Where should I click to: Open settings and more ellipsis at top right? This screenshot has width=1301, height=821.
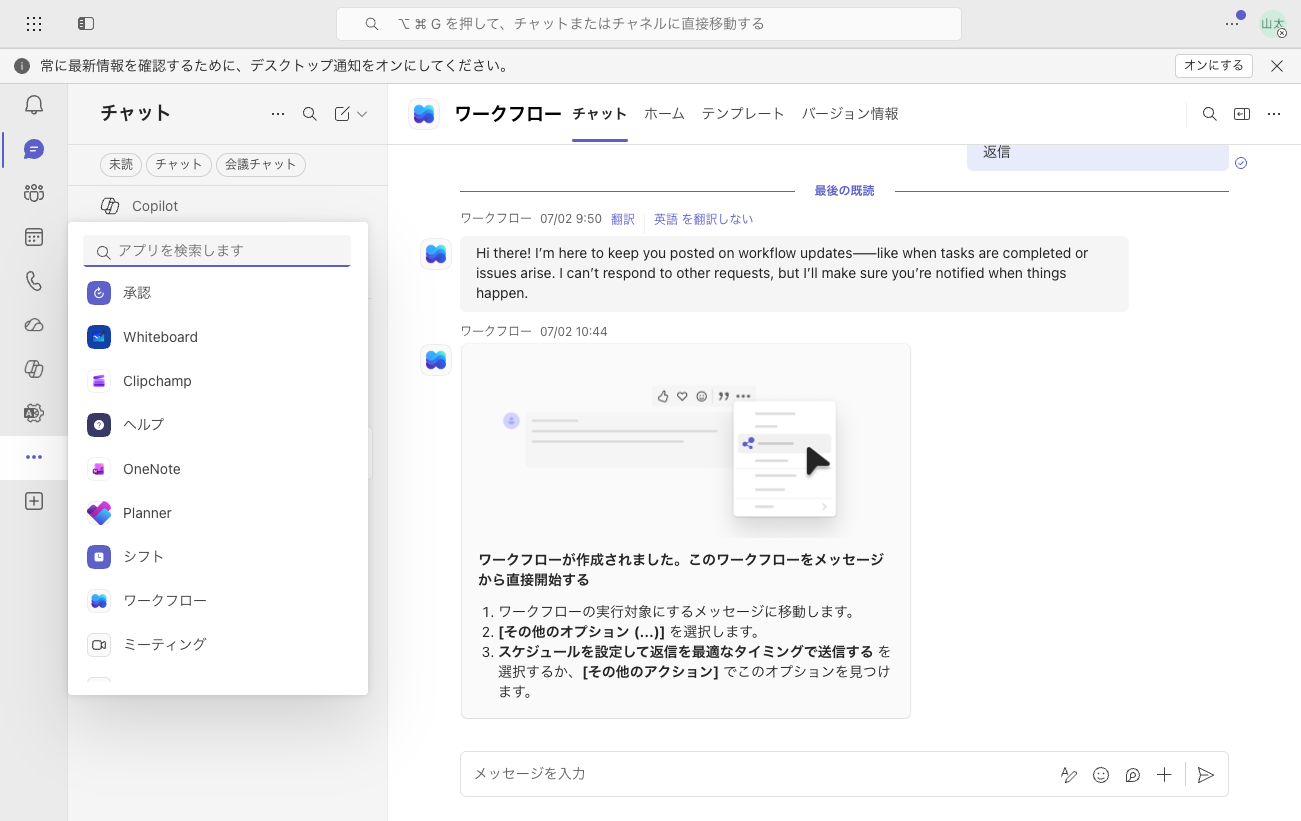coord(1232,23)
